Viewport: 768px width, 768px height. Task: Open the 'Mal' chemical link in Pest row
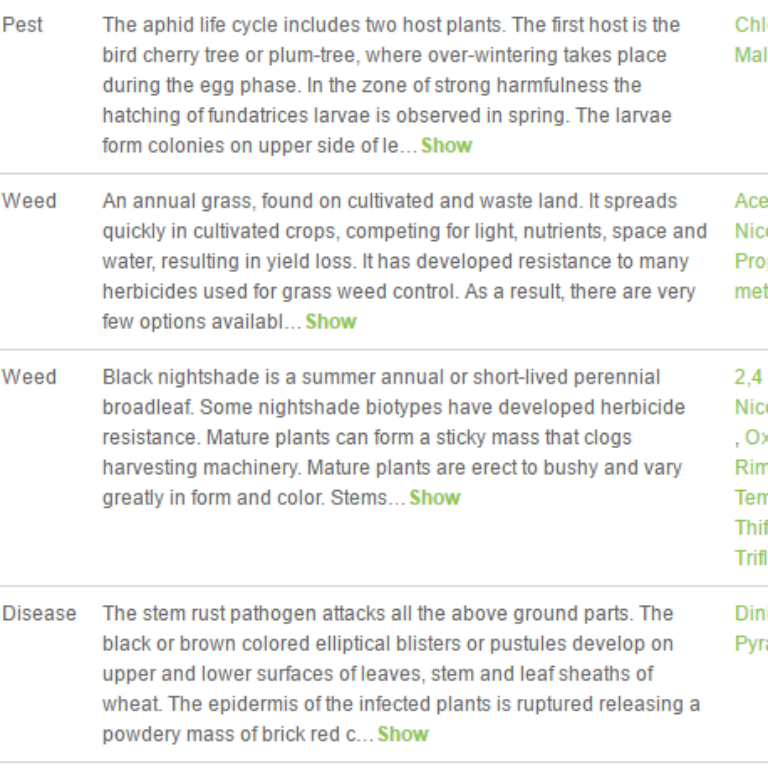click(751, 55)
